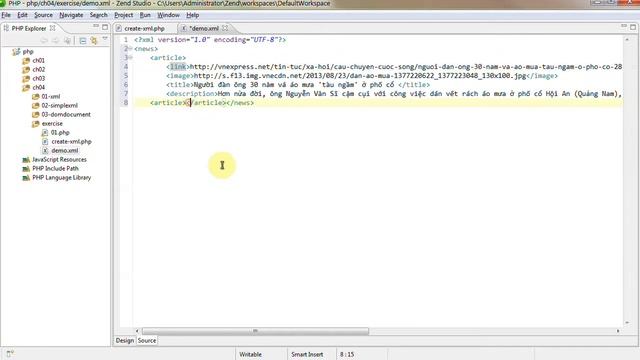Select the 01.php file

[x=60, y=132]
